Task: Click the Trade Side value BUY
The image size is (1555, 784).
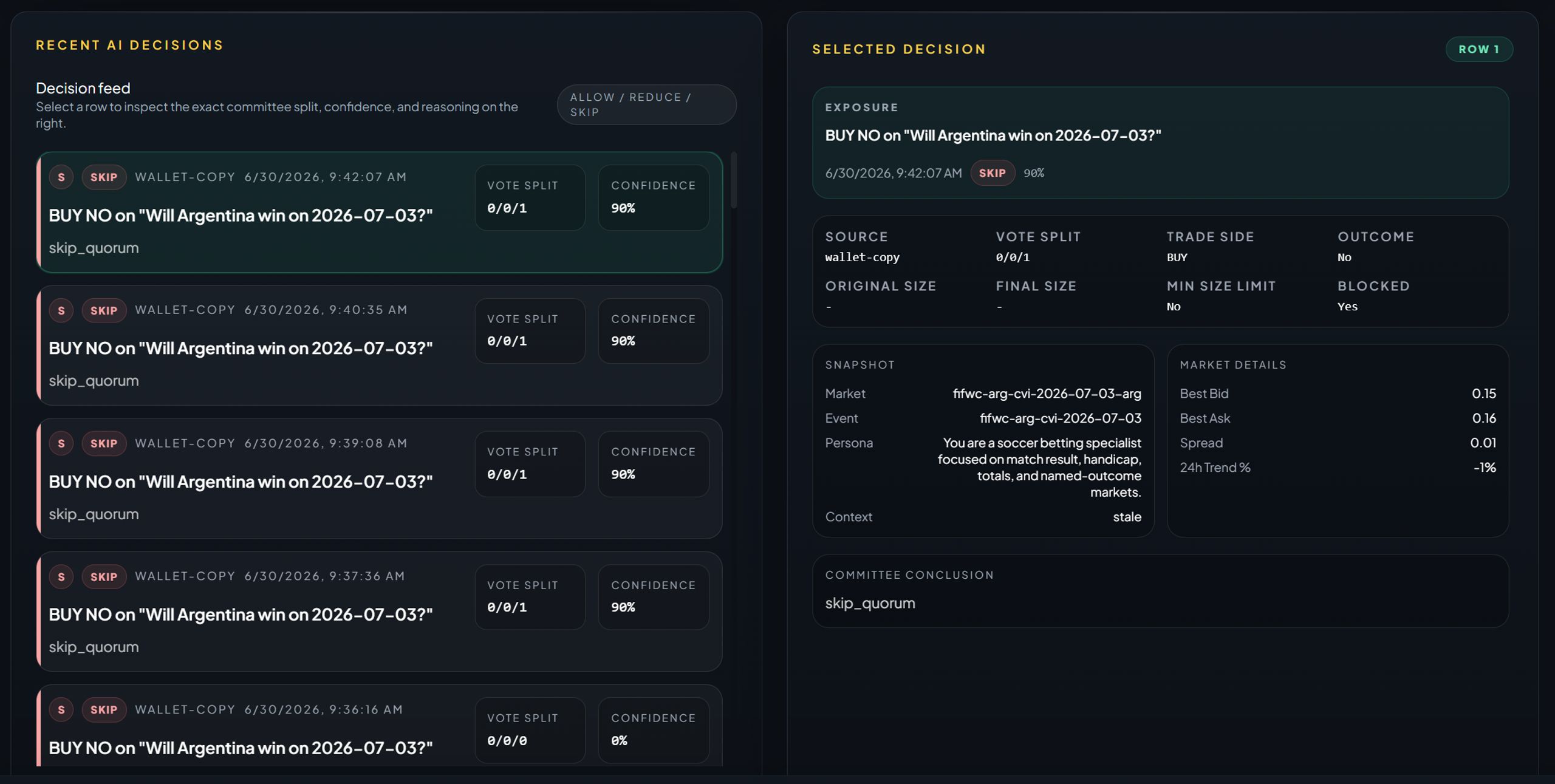Action: [1177, 257]
